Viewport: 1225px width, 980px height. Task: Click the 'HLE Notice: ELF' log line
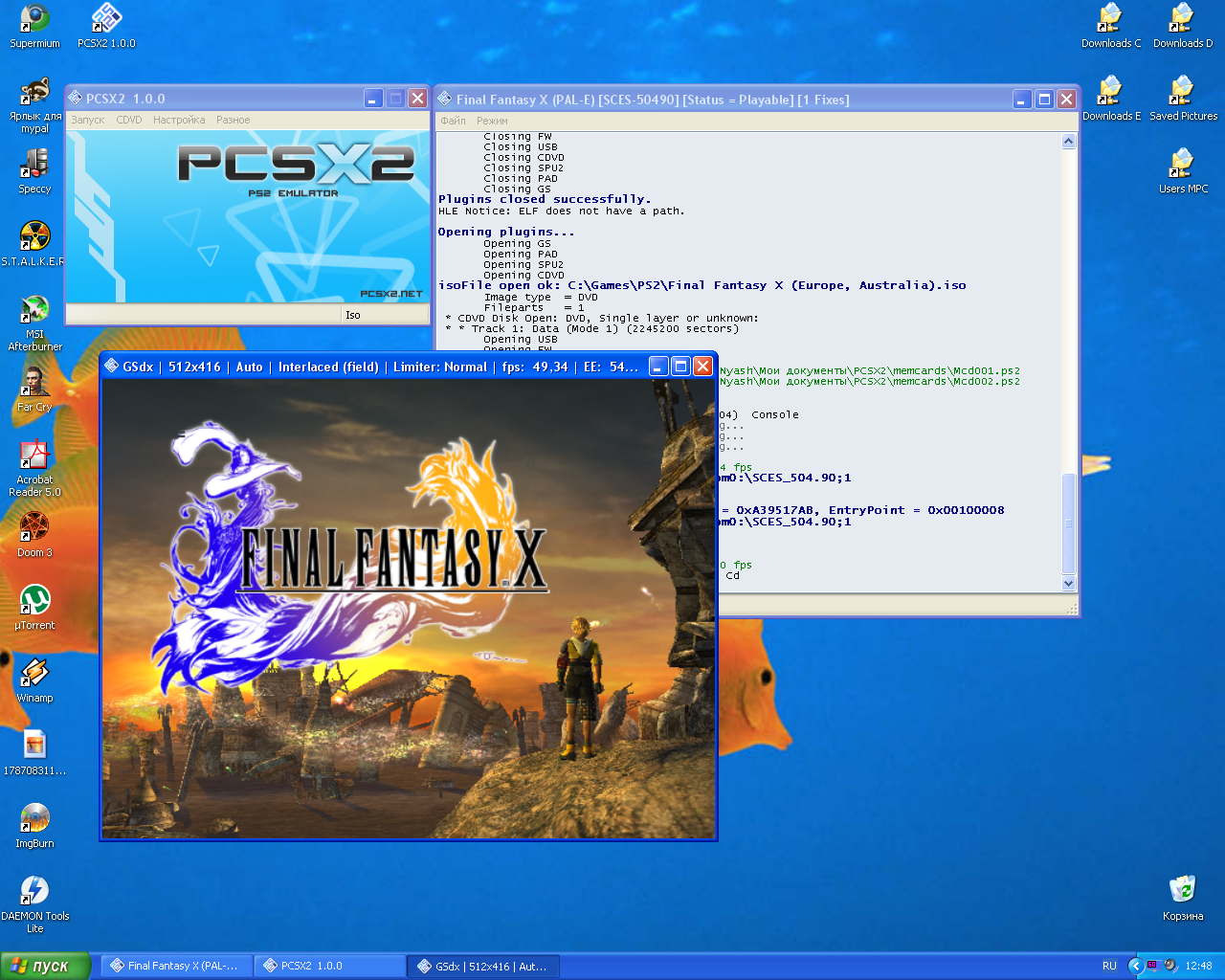(562, 211)
